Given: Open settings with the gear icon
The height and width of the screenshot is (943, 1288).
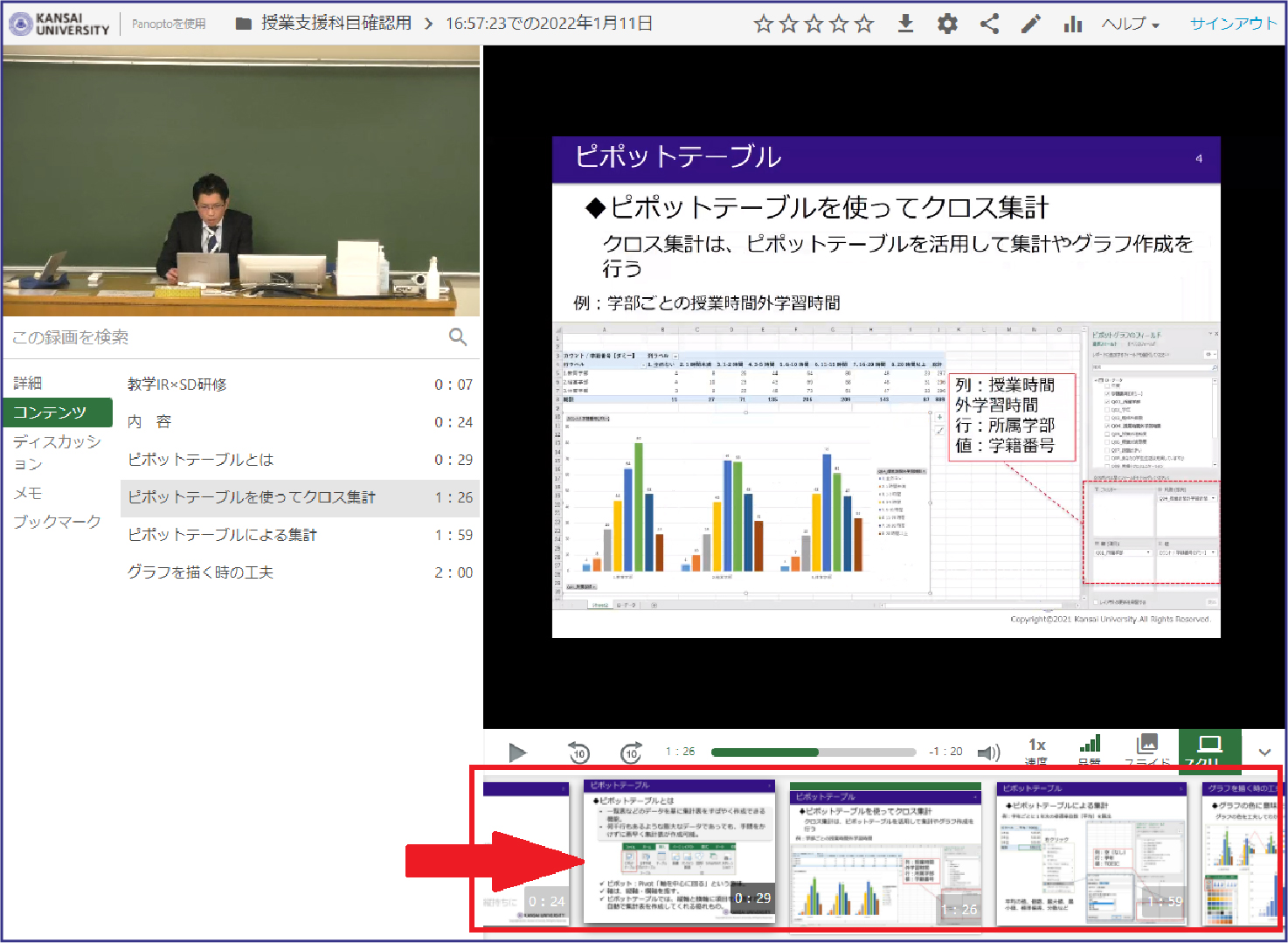Looking at the screenshot, I should [947, 24].
